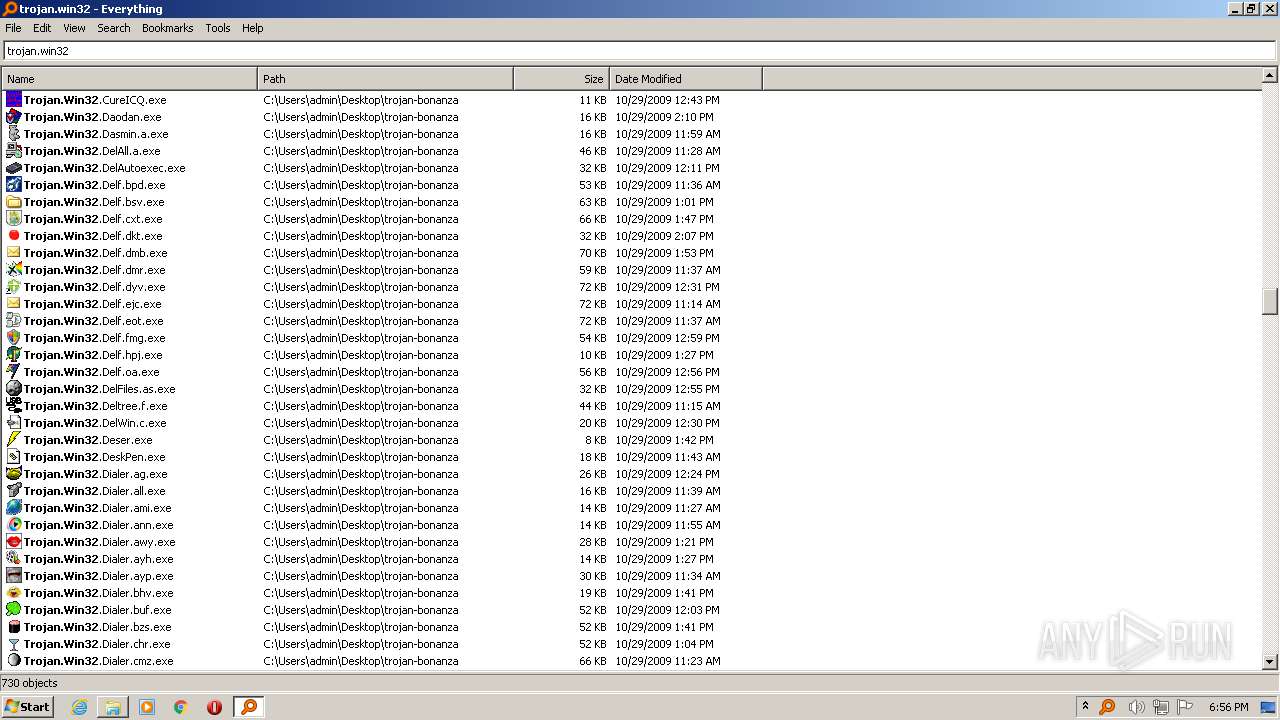The image size is (1280, 720).
Task: Open the File menu
Action: pyautogui.click(x=13, y=28)
